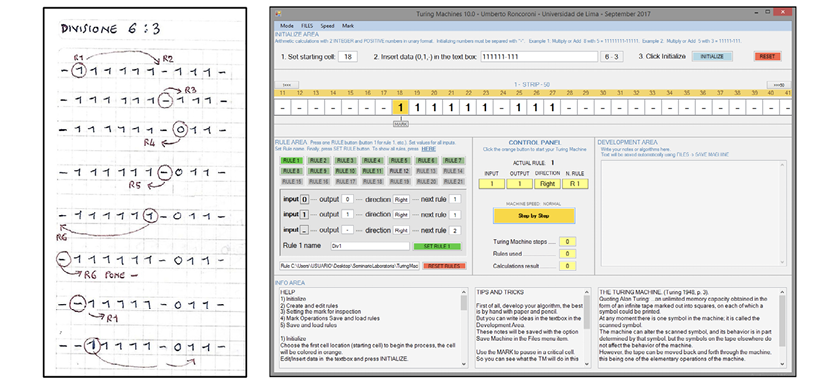Viewport: 837px width, 386px height.
Task: Select the RULE 12 button
Action: click(x=399, y=171)
